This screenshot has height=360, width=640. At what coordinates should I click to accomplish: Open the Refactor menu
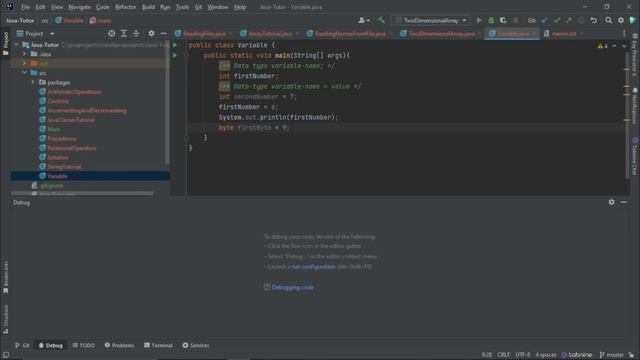[x=125, y=7]
